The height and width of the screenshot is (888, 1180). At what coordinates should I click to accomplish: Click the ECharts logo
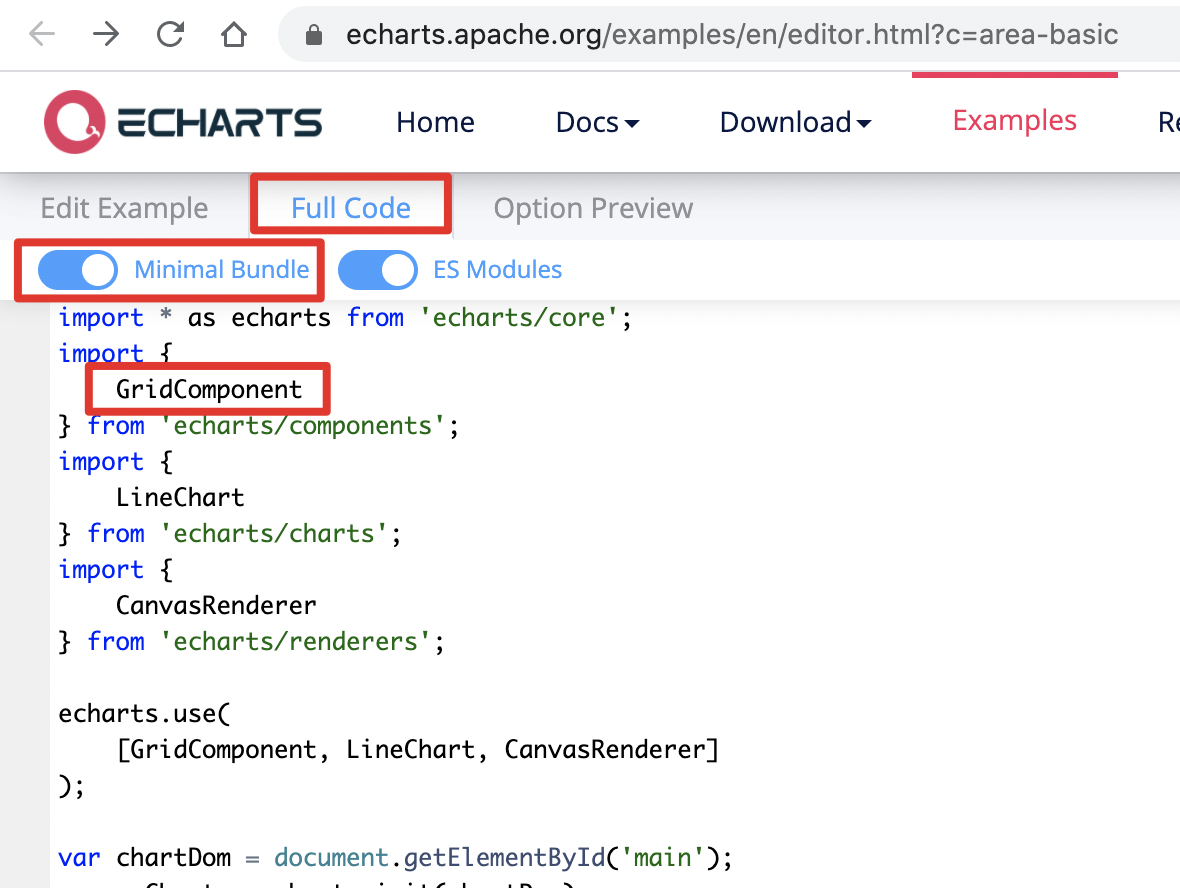pyautogui.click(x=183, y=120)
